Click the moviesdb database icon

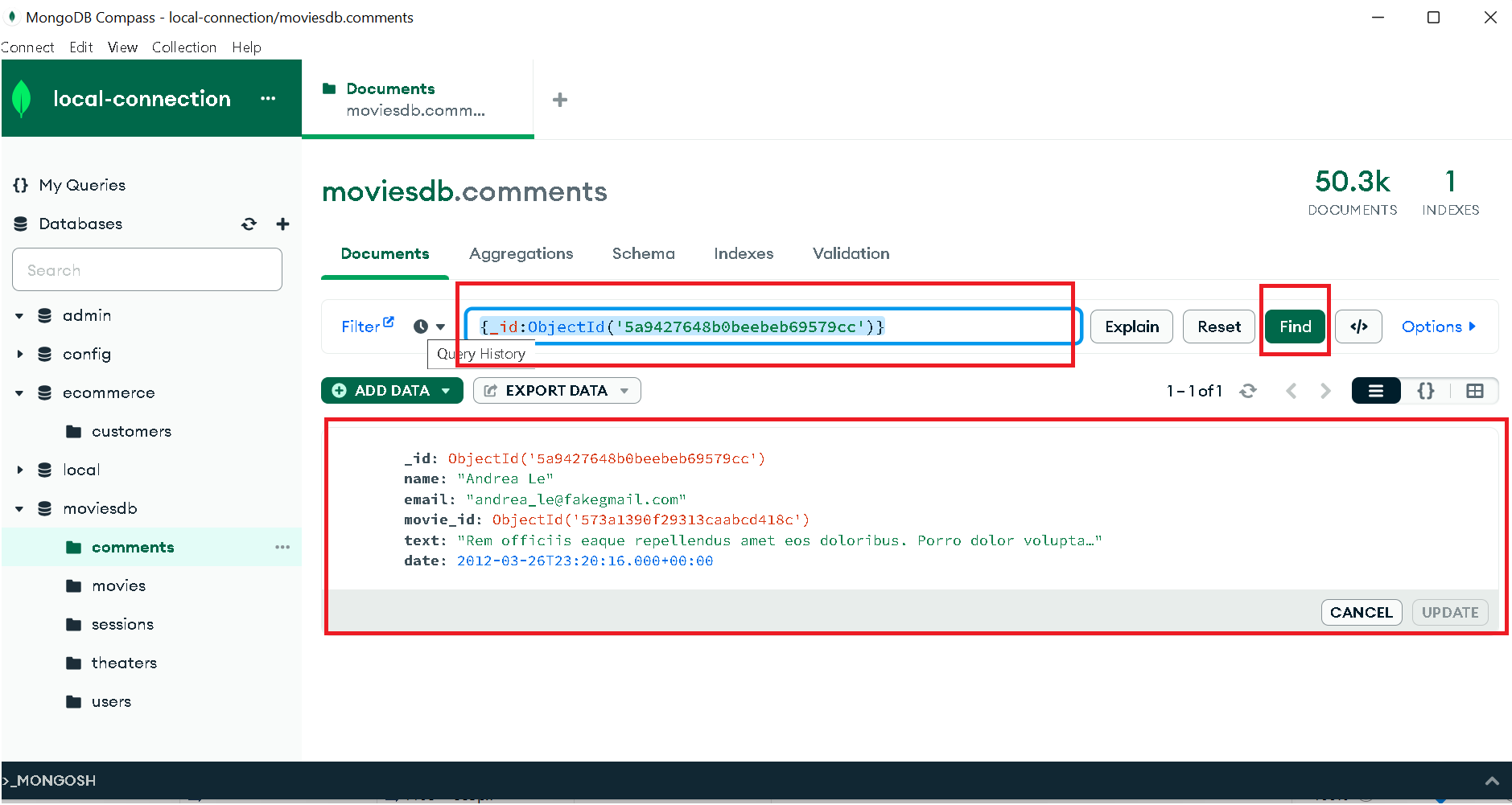click(45, 508)
